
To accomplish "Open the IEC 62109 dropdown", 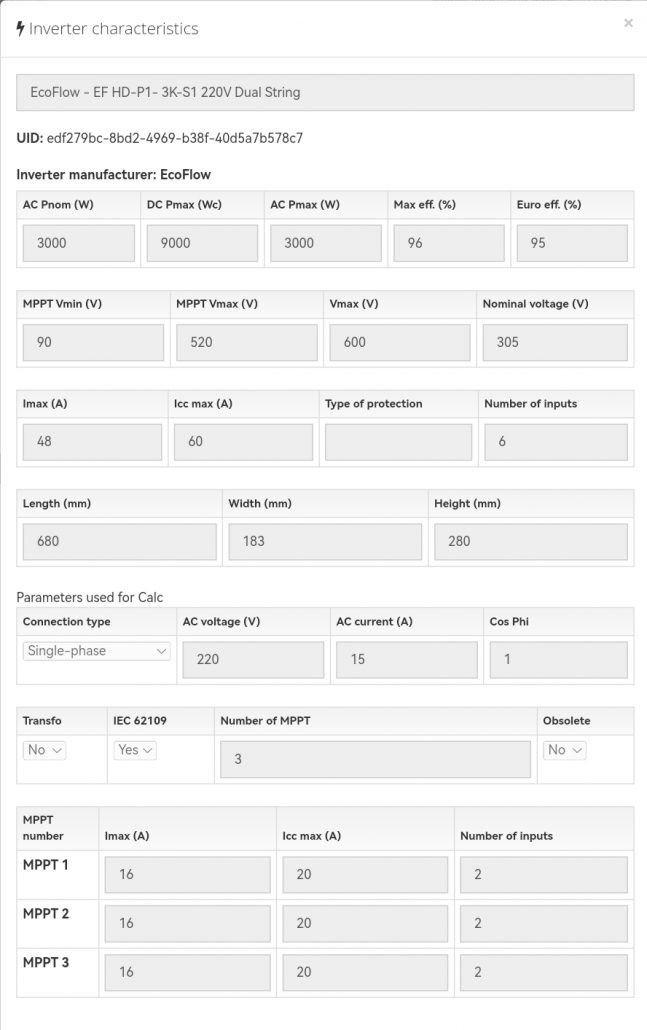I will point(135,750).
